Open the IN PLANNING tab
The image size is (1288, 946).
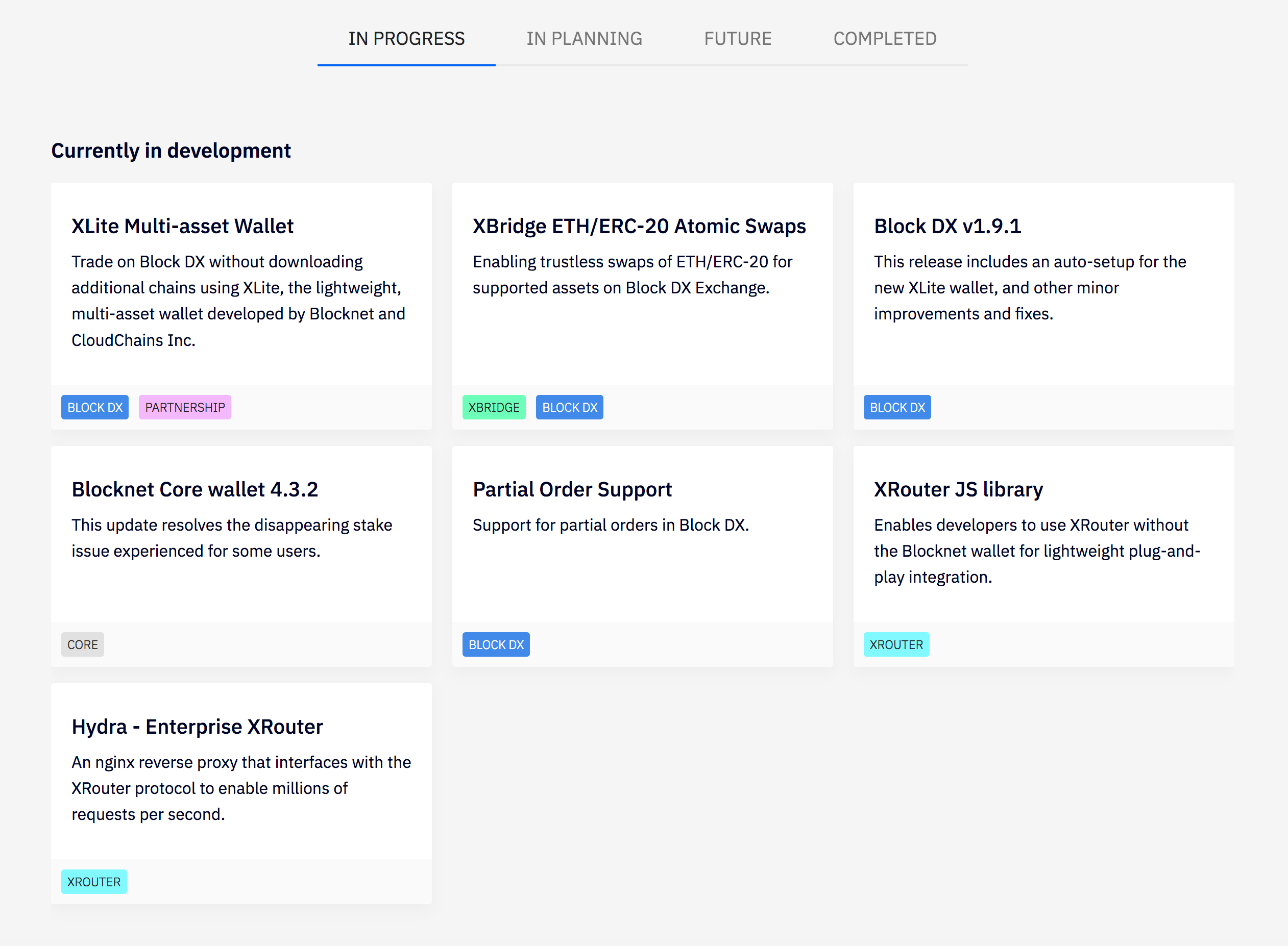pyautogui.click(x=584, y=38)
